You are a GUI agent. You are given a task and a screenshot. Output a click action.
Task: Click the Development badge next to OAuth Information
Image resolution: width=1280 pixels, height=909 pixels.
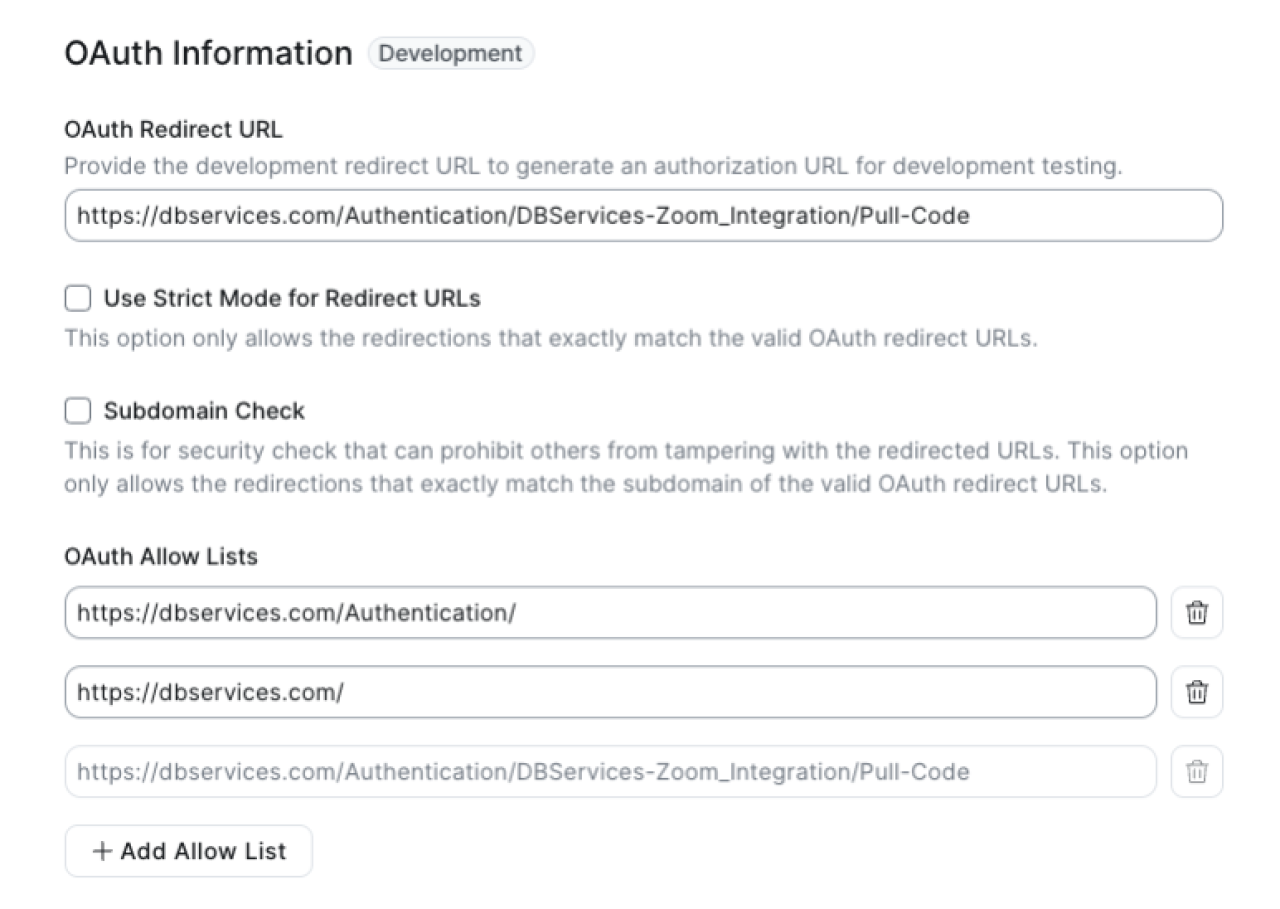(x=450, y=54)
